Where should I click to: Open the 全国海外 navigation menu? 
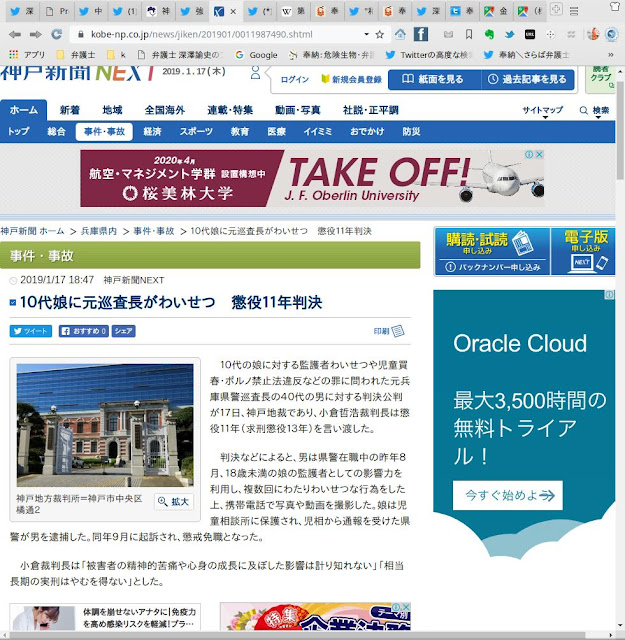165,110
